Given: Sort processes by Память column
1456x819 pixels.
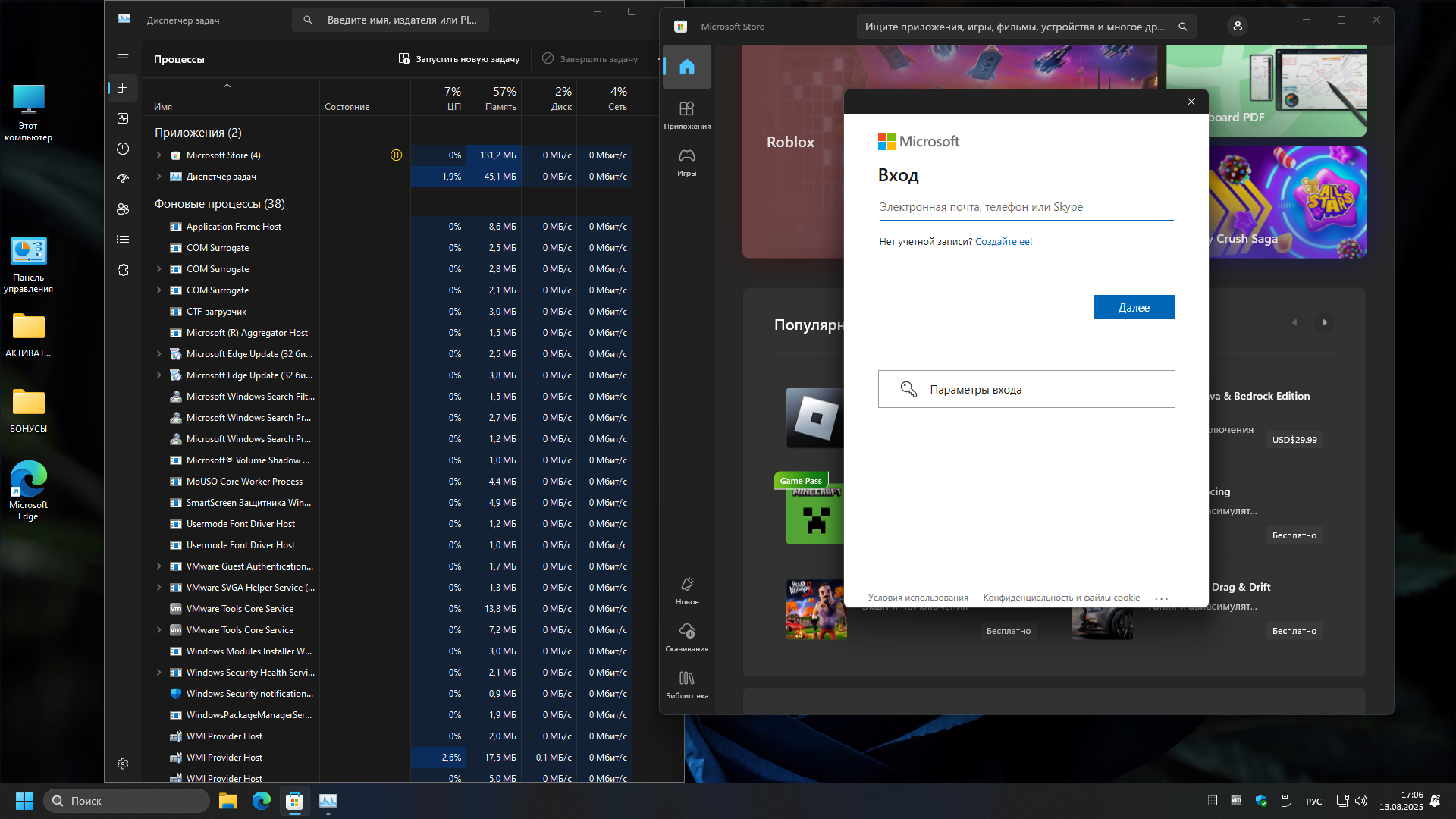Looking at the screenshot, I should pyautogui.click(x=494, y=98).
